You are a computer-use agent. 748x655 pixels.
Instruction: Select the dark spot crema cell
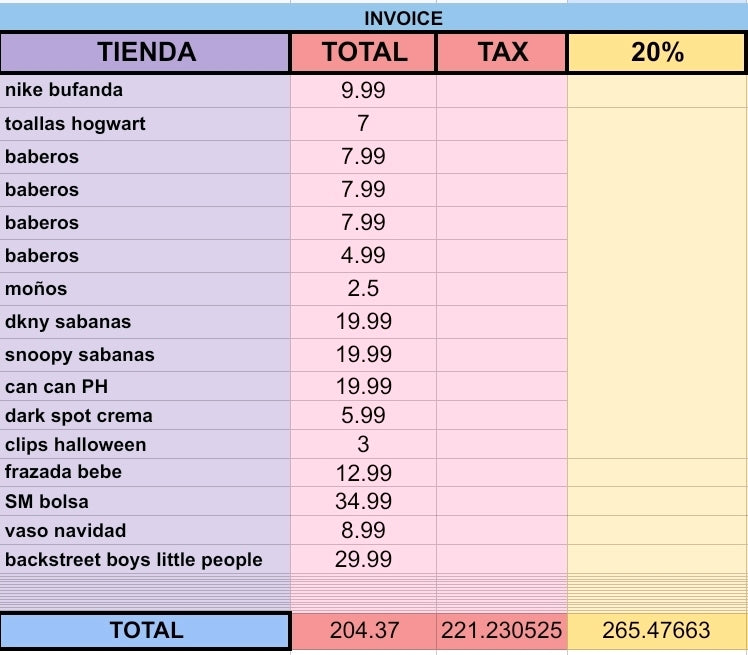pos(146,416)
